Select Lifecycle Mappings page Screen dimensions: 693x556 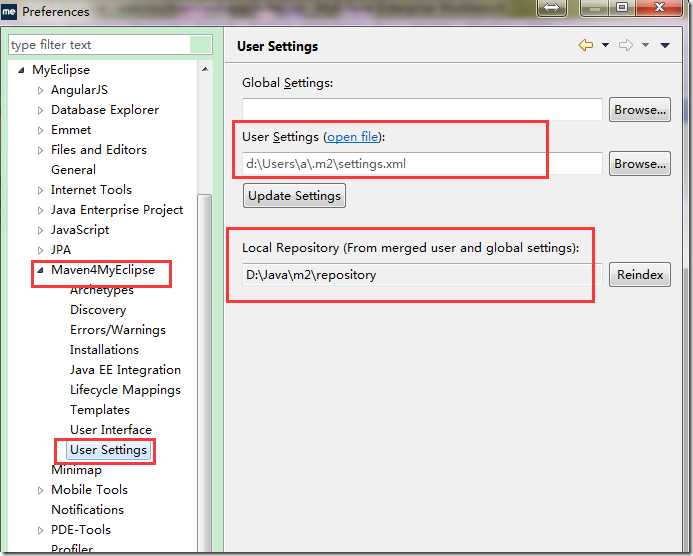click(x=126, y=390)
